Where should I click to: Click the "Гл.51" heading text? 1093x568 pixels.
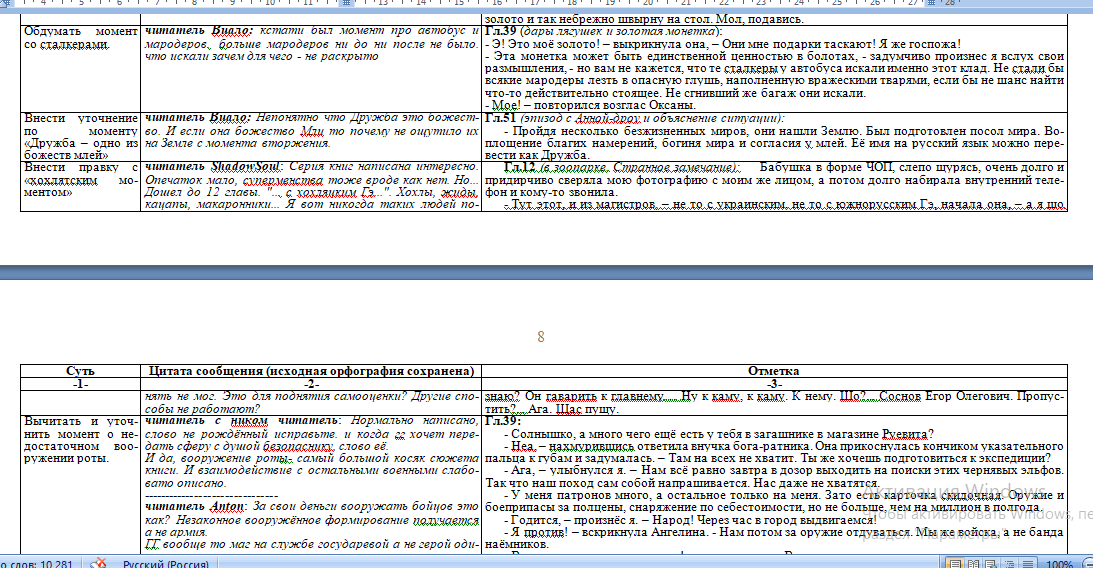tap(498, 118)
